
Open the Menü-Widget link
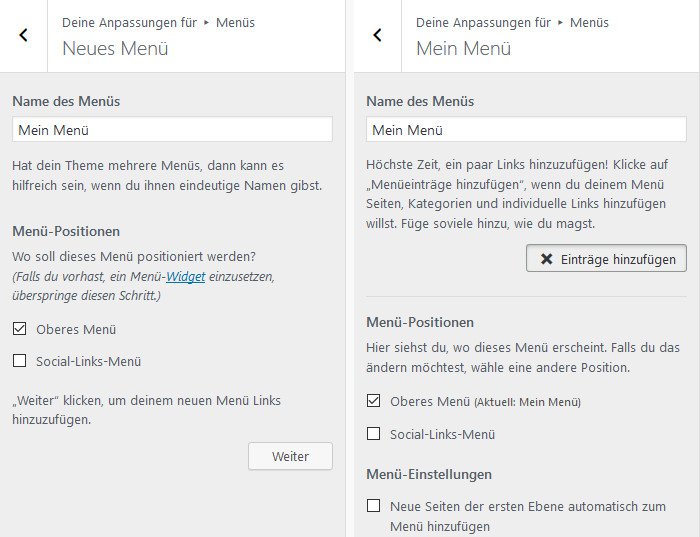coord(186,277)
